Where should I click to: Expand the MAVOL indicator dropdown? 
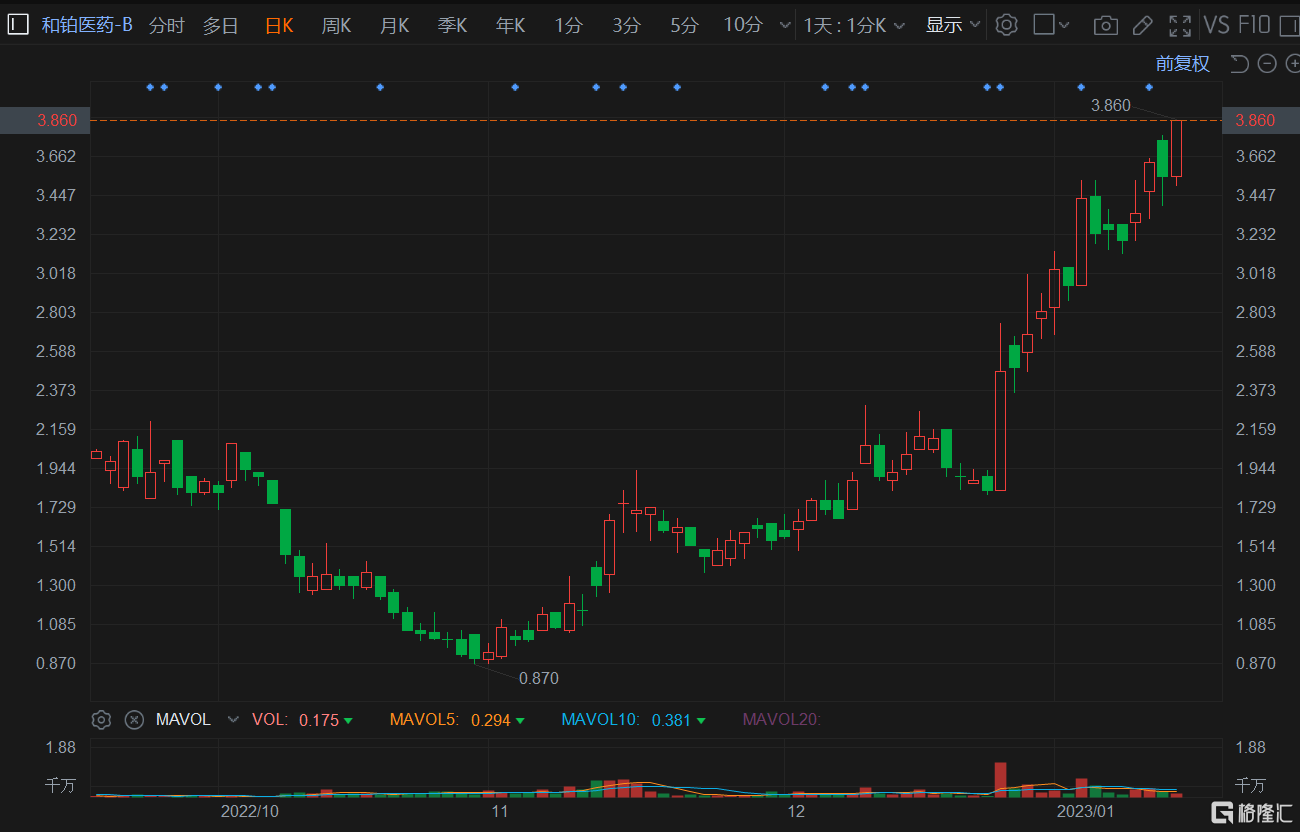click(234, 719)
